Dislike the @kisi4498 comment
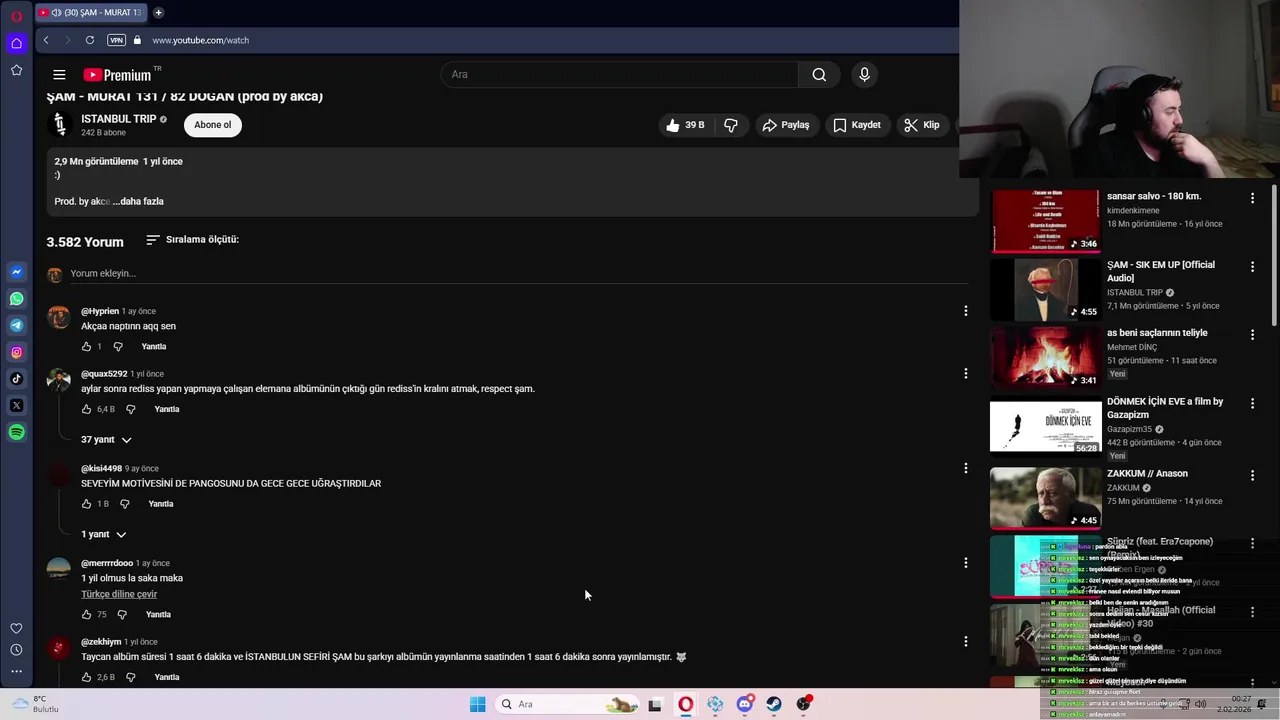Viewport: 1280px width, 720px height. 125,504
